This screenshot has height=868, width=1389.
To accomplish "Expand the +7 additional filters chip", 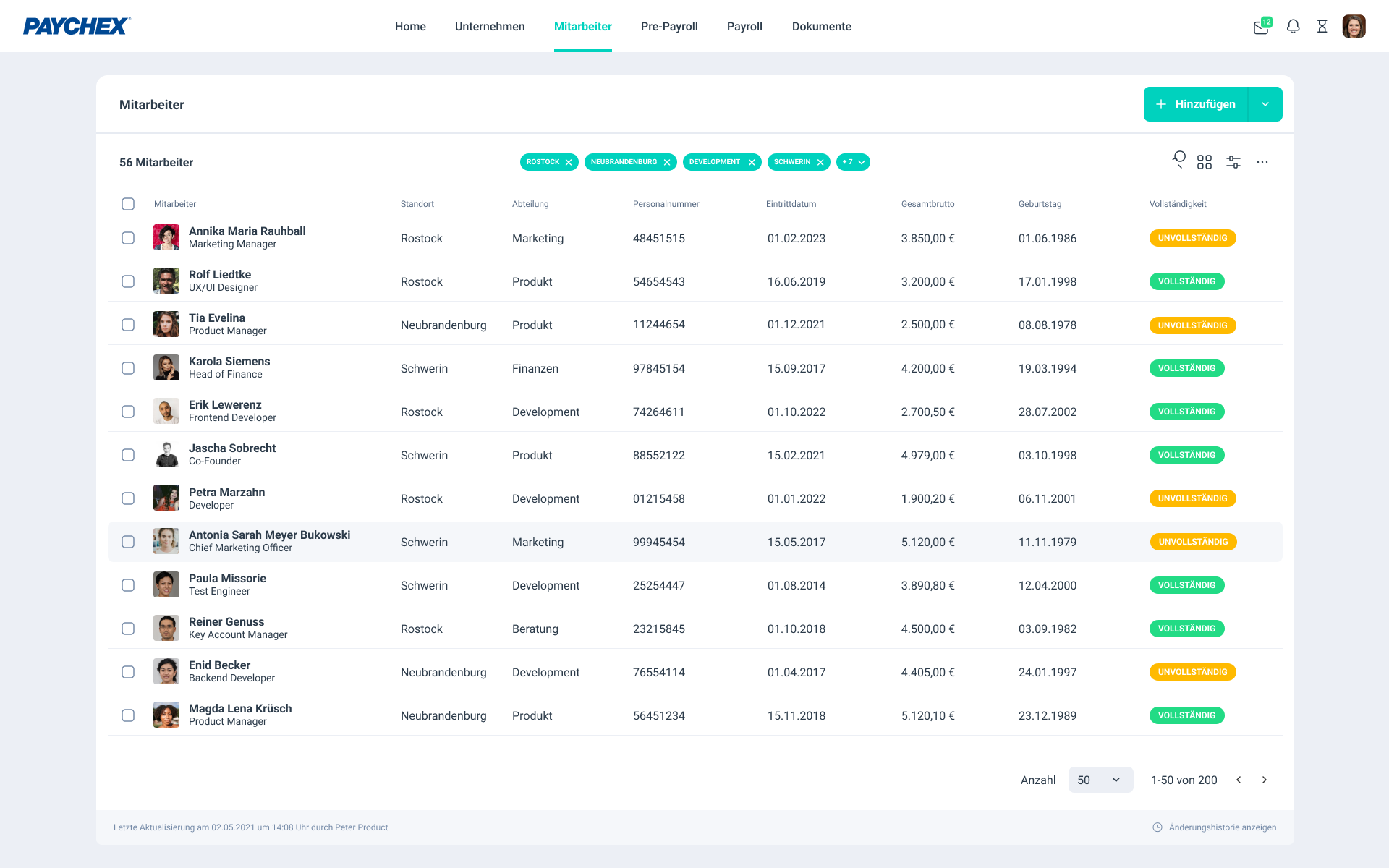I will [853, 162].
